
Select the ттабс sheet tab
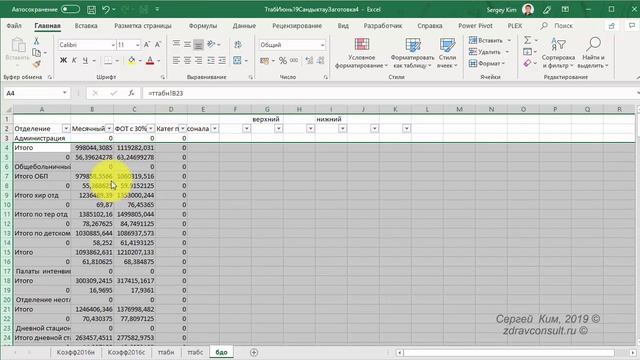(x=195, y=352)
